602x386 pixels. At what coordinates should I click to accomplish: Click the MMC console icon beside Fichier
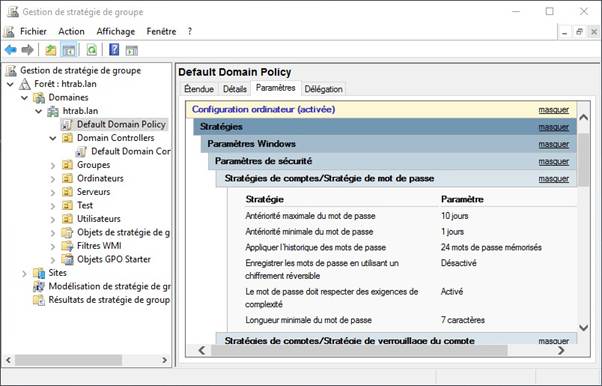point(9,31)
